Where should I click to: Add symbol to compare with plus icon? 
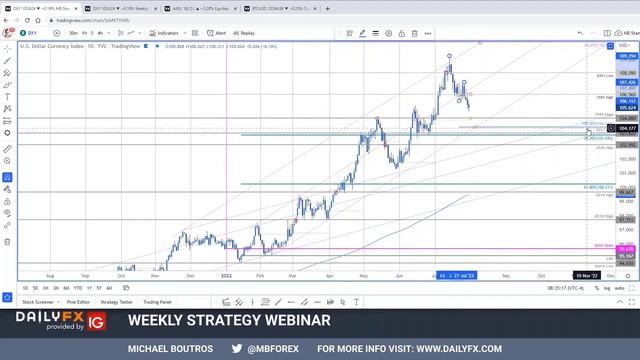57,33
